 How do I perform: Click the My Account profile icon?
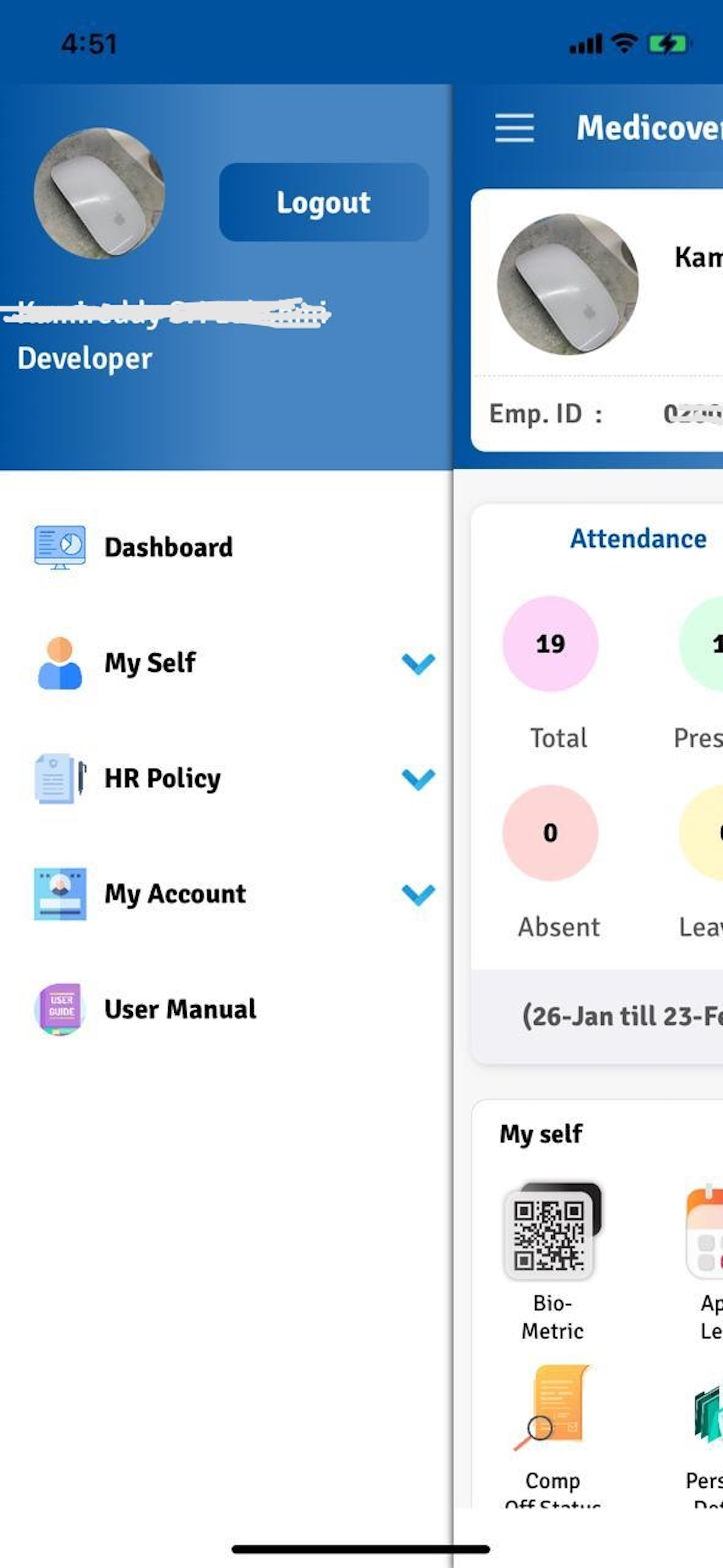tap(59, 893)
